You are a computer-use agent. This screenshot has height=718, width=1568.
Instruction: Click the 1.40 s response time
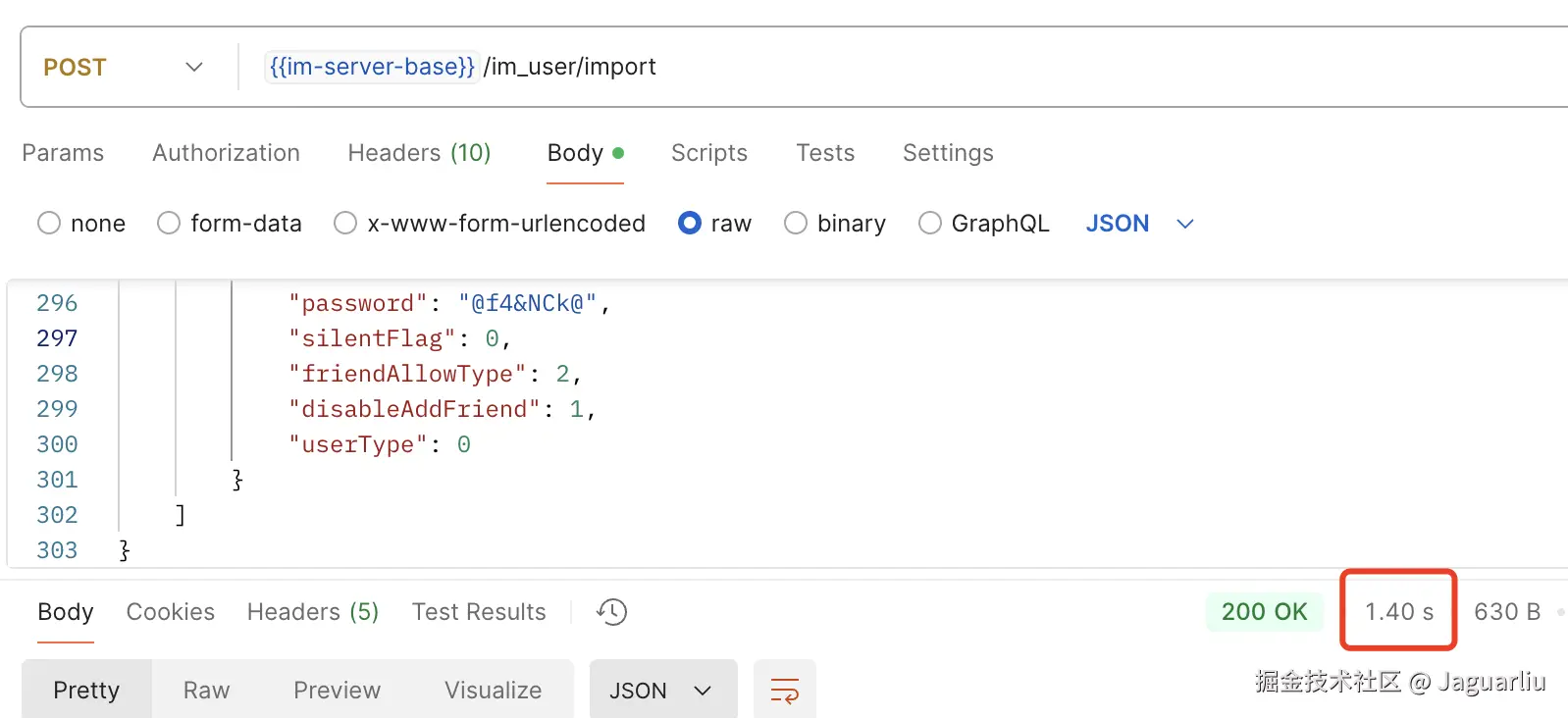pos(1398,612)
